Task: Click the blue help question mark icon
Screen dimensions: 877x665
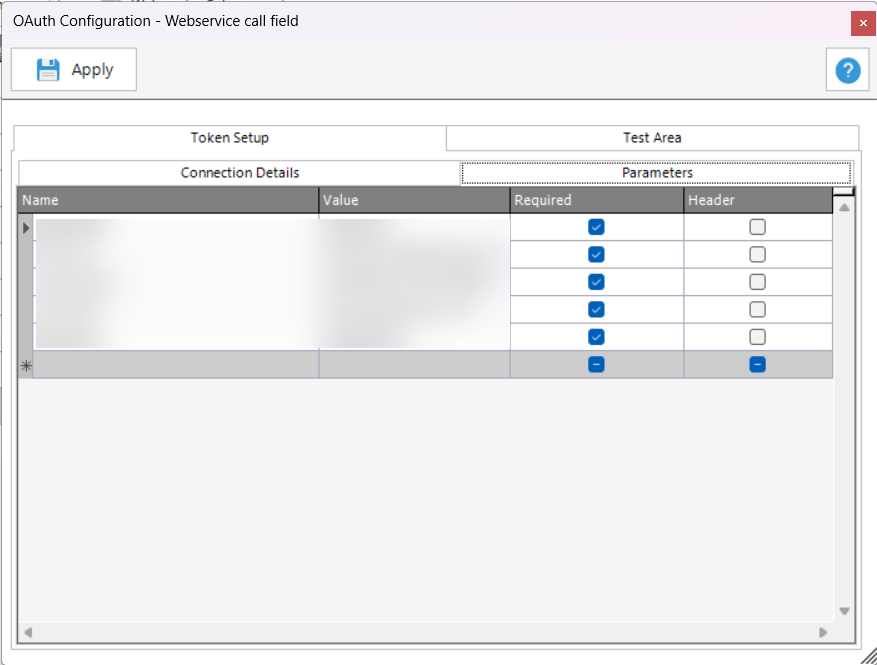Action: (848, 70)
